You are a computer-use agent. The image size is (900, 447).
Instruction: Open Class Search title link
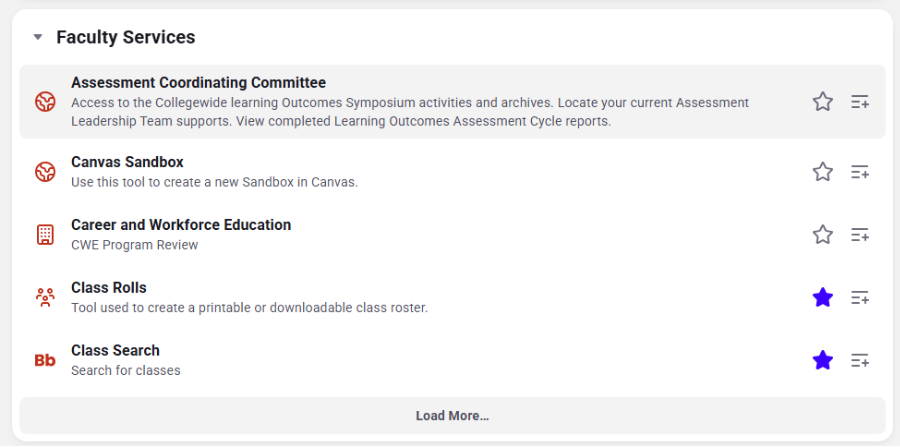click(115, 350)
